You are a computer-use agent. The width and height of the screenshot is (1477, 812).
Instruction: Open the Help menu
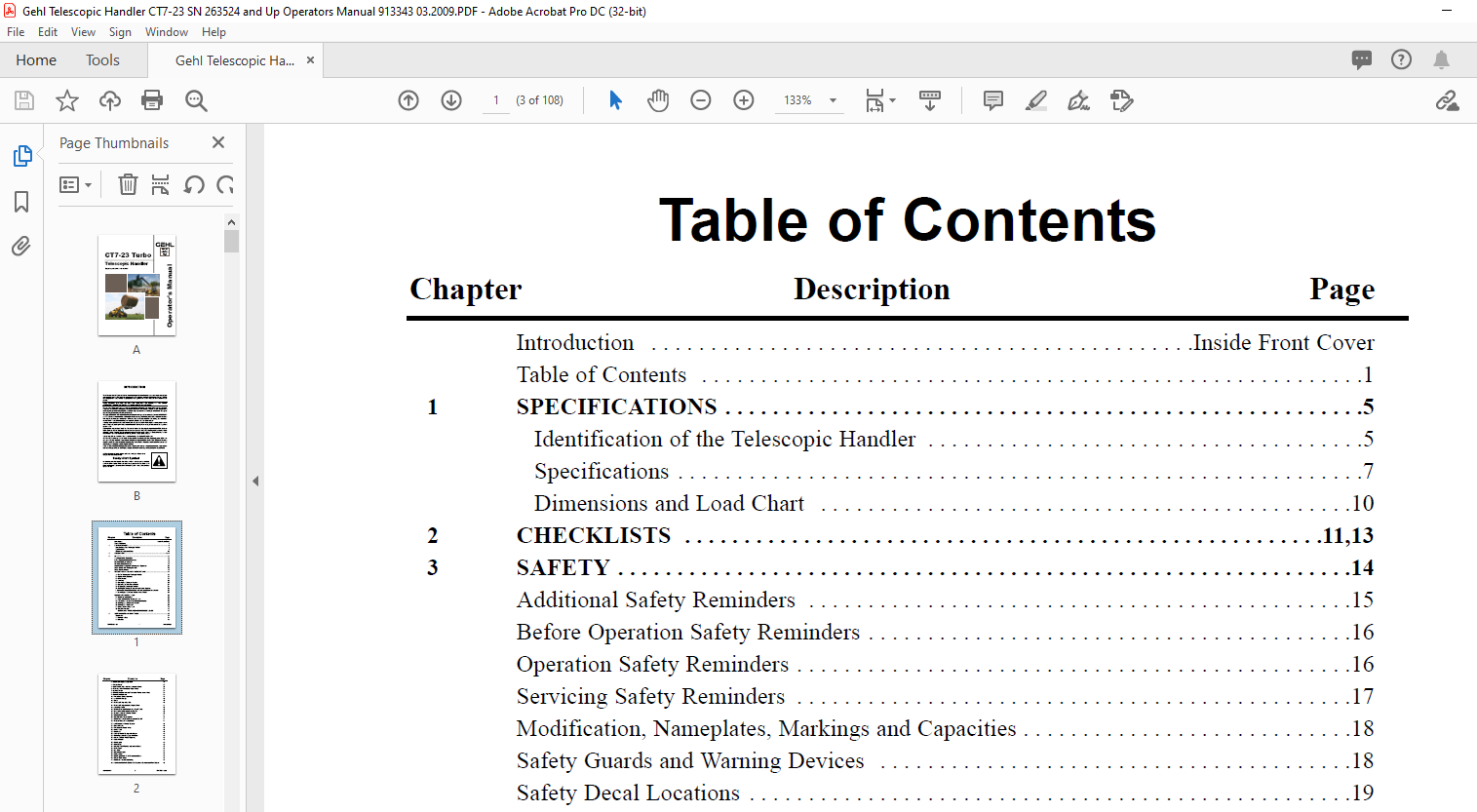[x=214, y=32]
